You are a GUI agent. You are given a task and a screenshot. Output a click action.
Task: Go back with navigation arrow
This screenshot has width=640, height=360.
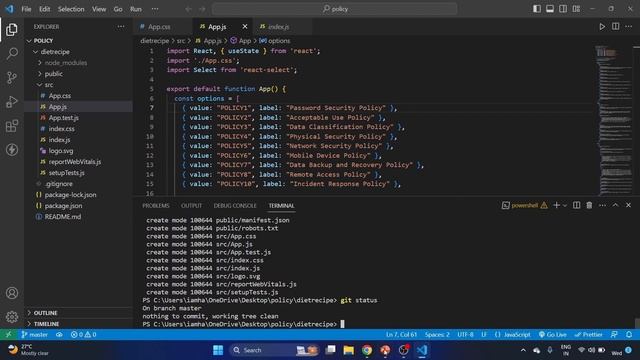click(188, 9)
